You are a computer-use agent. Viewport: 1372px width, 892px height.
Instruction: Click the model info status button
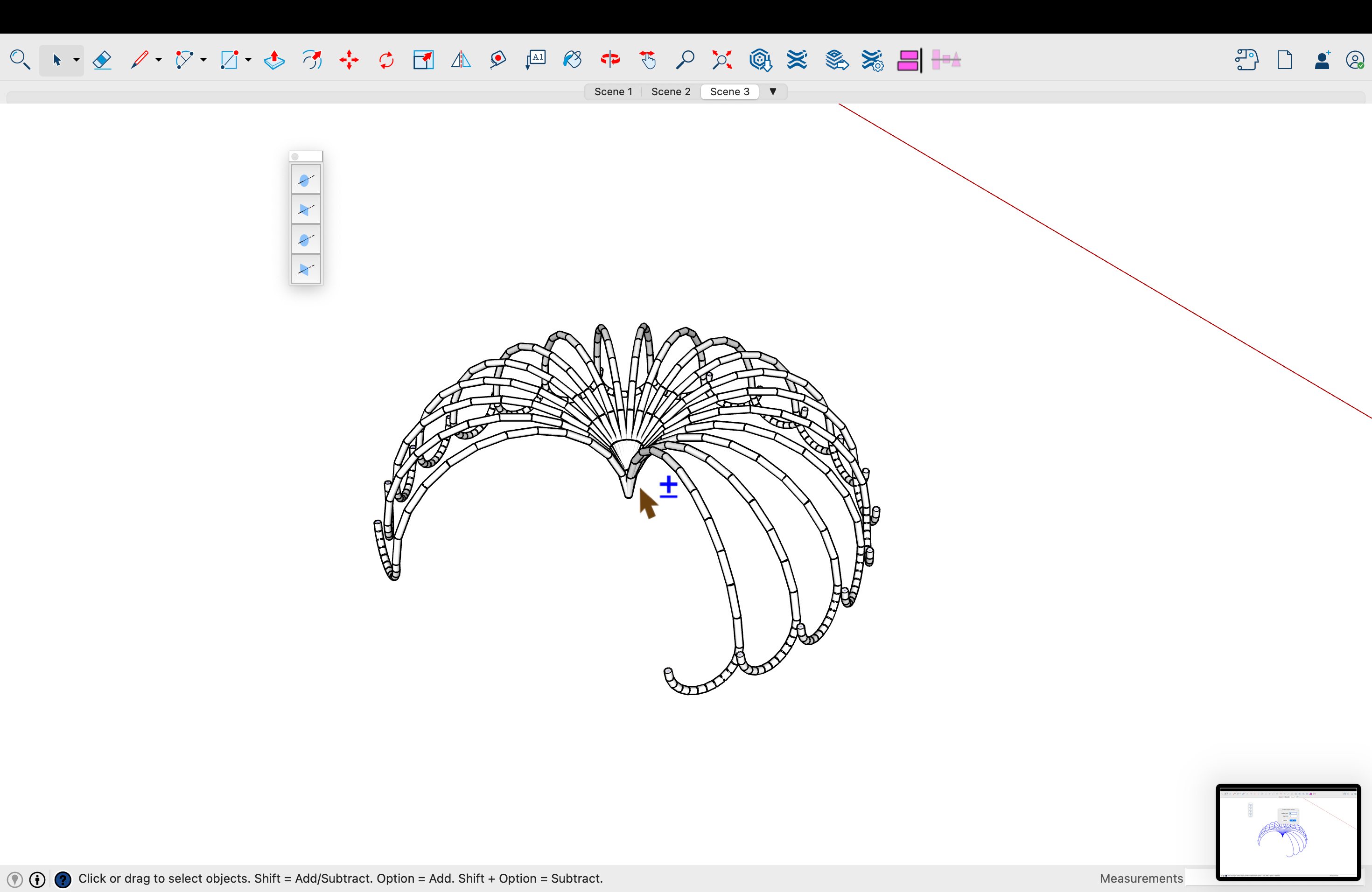(x=37, y=879)
